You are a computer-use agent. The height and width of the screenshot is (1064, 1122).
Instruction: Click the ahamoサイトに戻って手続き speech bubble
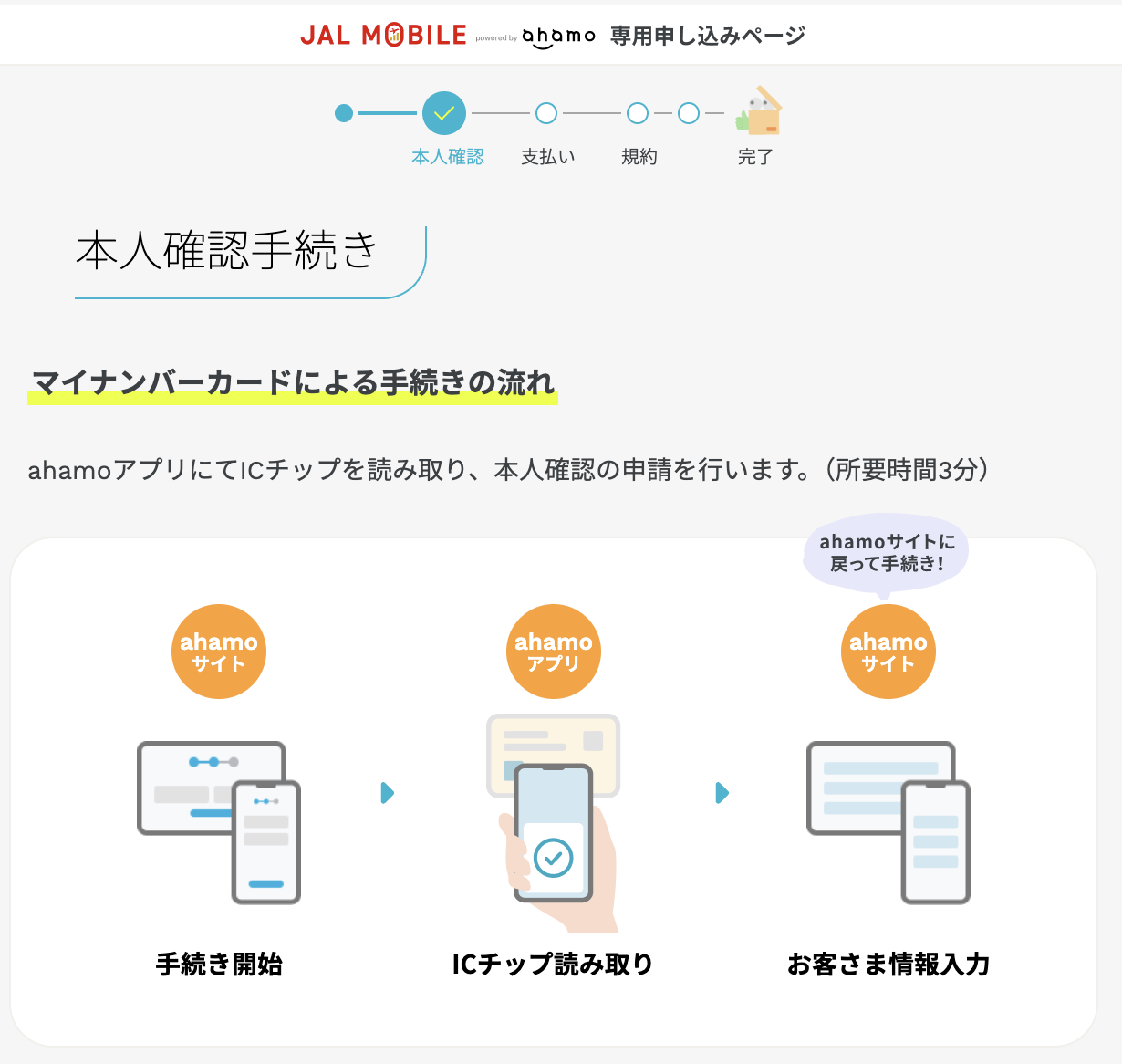[886, 553]
